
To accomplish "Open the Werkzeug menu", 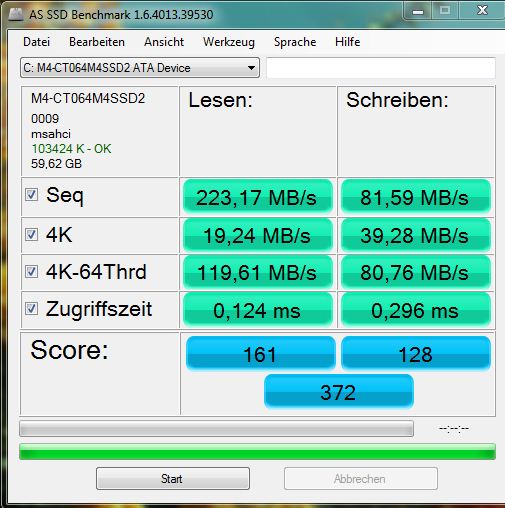I will (229, 42).
